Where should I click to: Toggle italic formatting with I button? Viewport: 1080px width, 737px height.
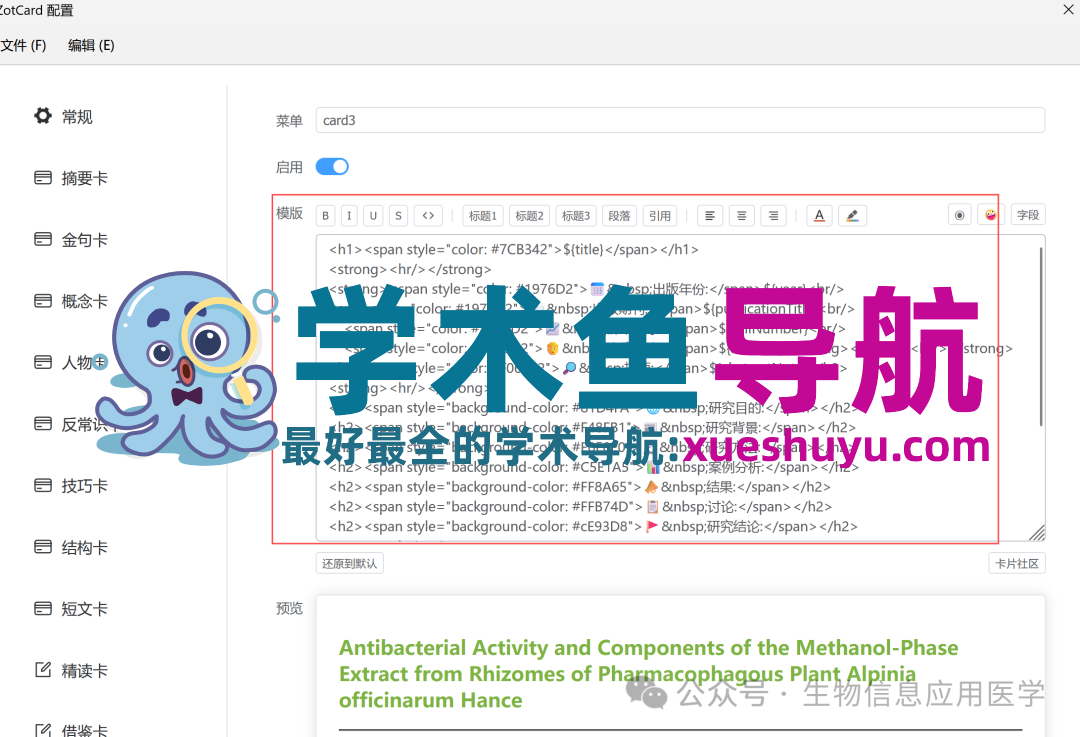point(349,216)
